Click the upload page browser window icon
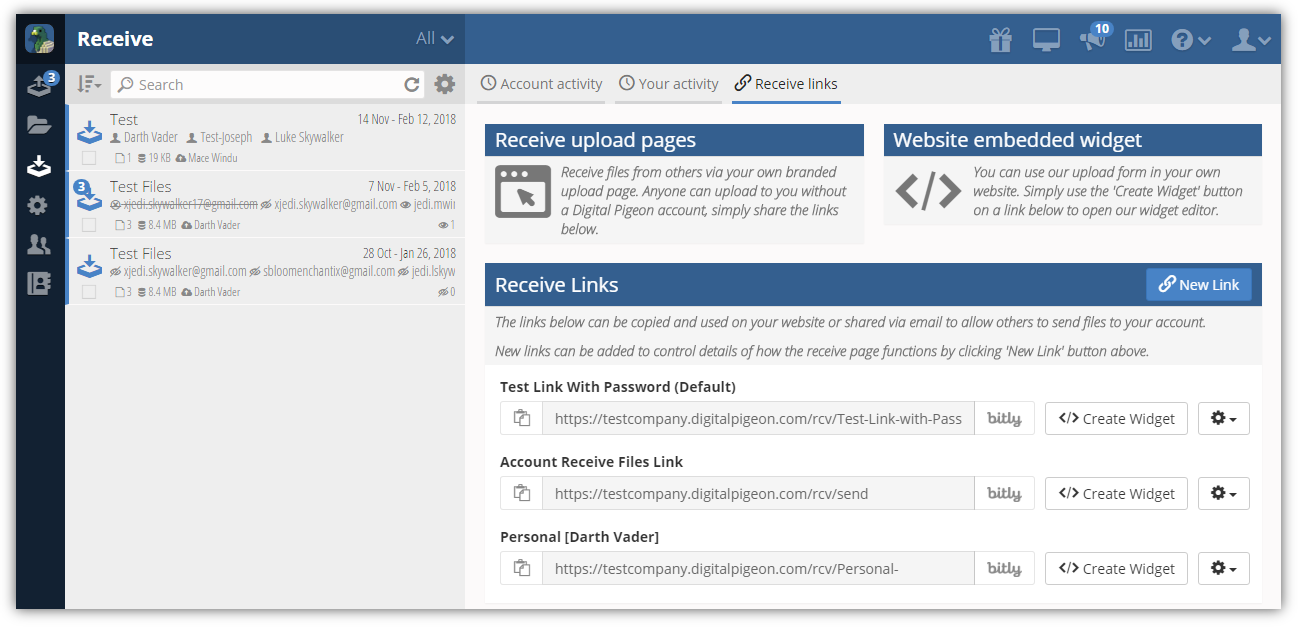1298x627 pixels. tap(523, 192)
